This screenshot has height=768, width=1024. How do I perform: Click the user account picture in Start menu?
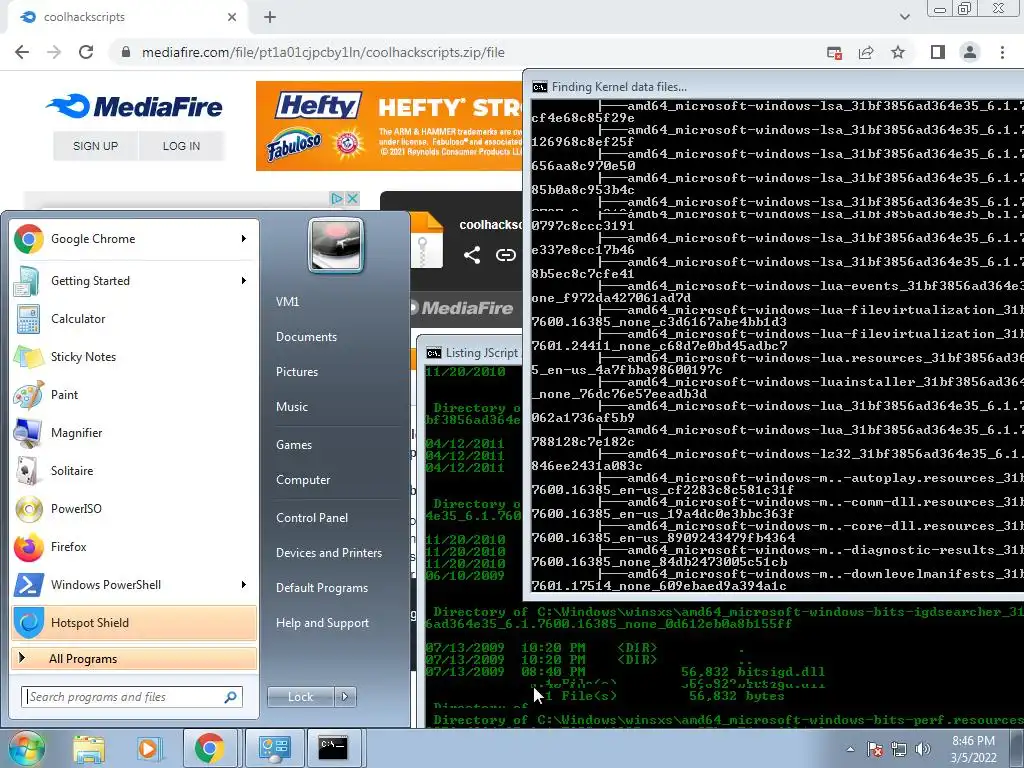336,245
